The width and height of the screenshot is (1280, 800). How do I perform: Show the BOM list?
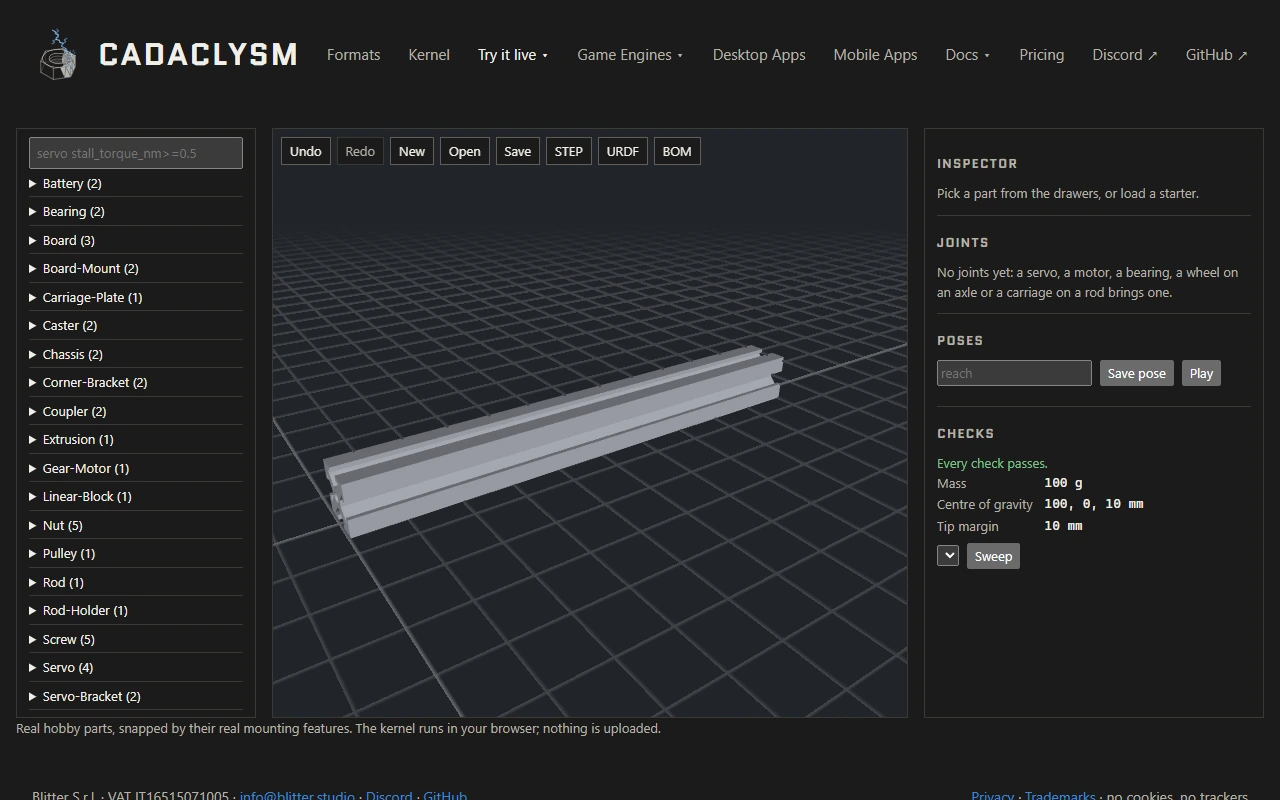pyautogui.click(x=677, y=152)
